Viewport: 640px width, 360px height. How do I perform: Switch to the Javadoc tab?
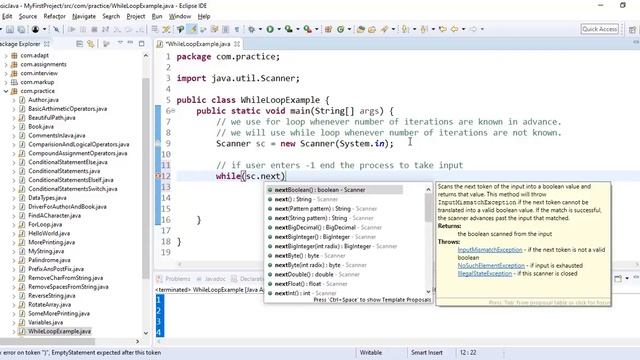pos(211,279)
